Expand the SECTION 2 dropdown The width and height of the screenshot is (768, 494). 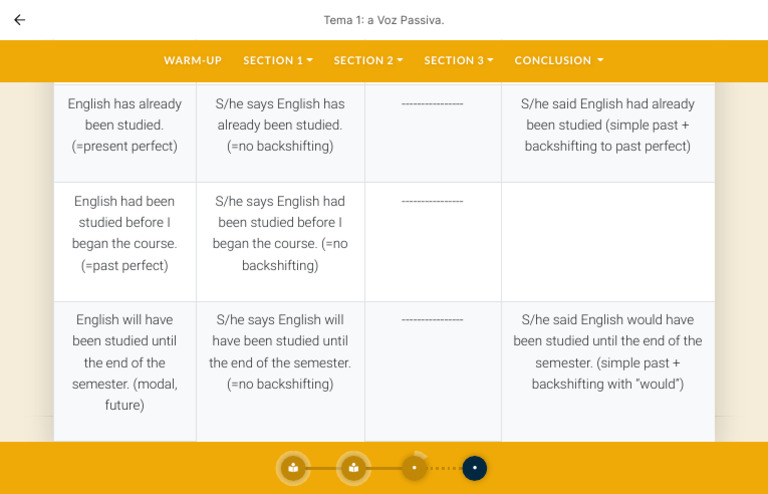click(x=368, y=60)
